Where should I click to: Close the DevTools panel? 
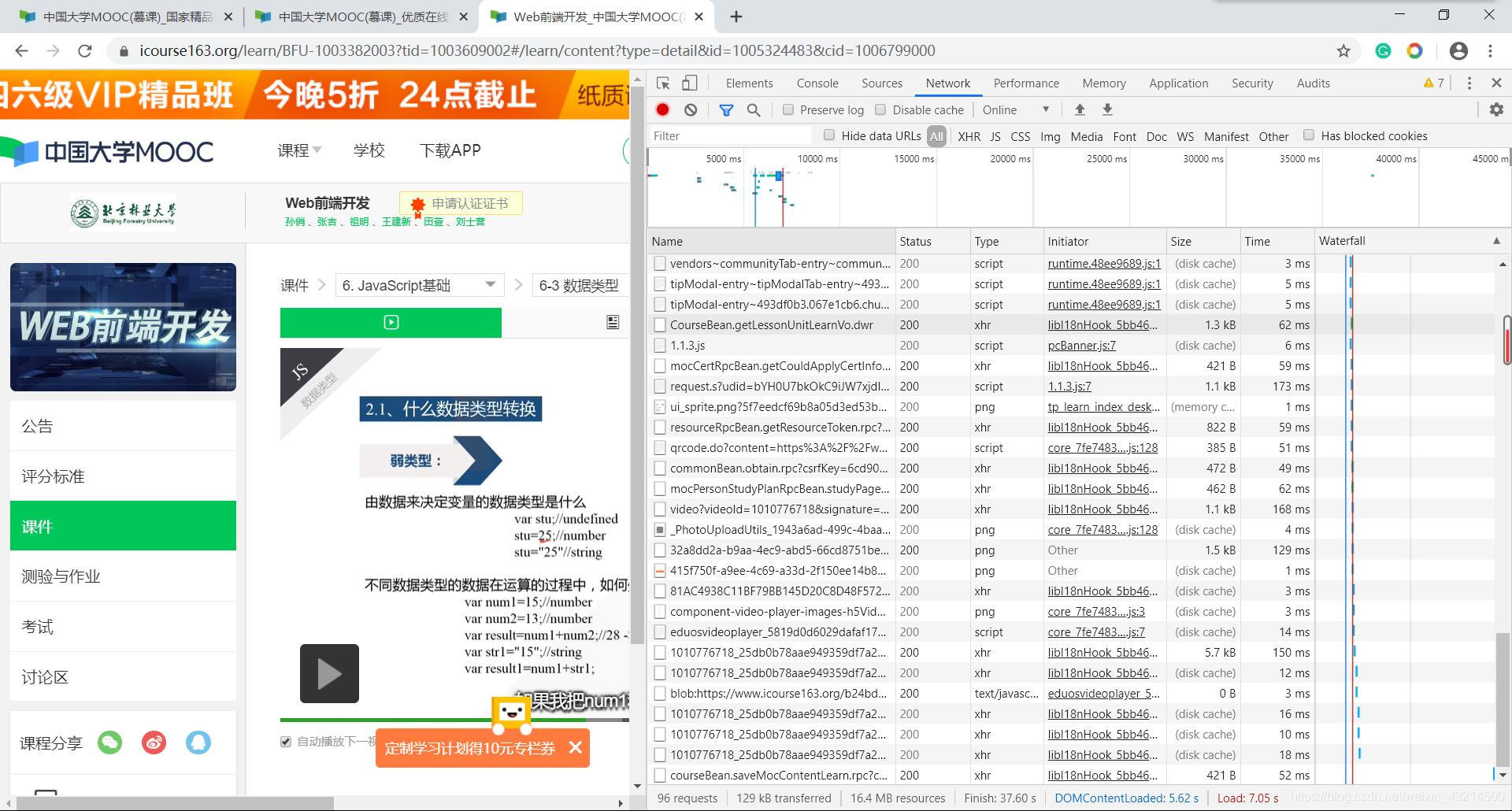click(x=1496, y=83)
